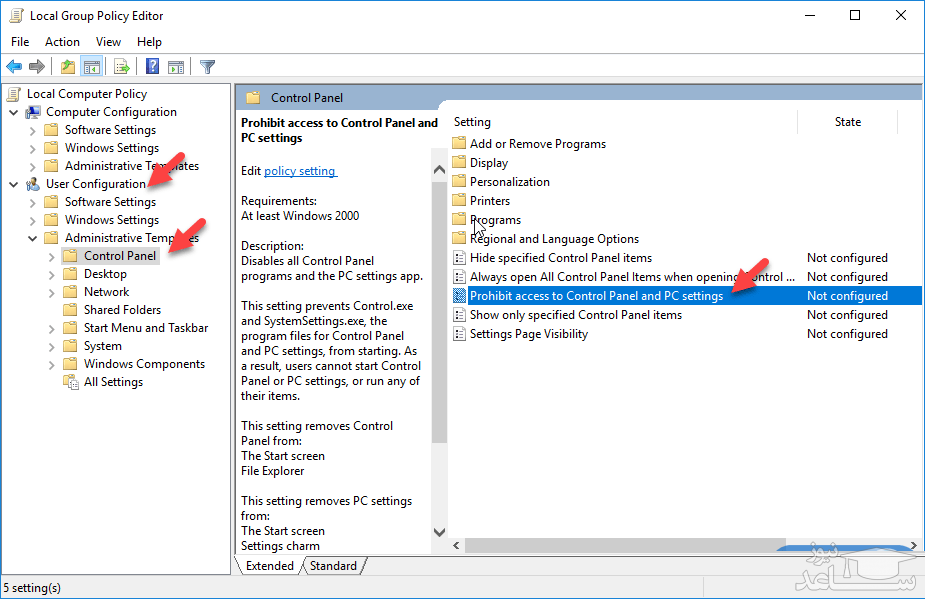Click the Up one level folder icon

point(67,67)
